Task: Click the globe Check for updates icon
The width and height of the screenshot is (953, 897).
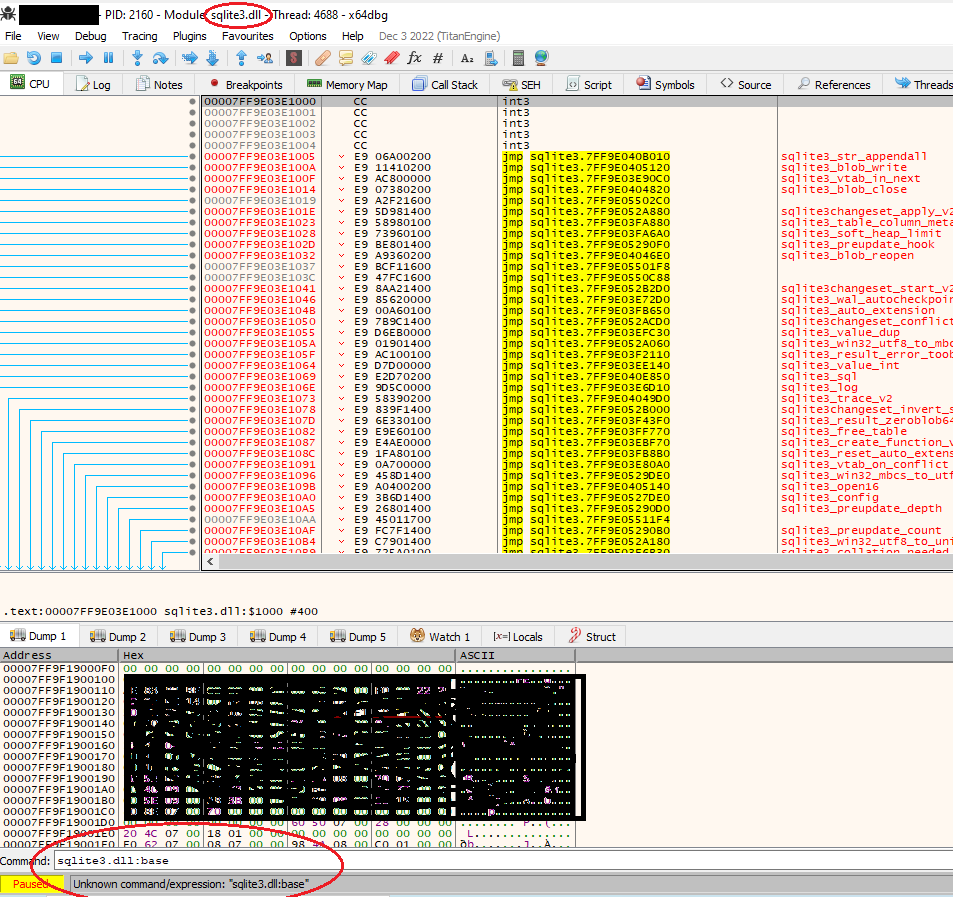Action: [x=542, y=58]
